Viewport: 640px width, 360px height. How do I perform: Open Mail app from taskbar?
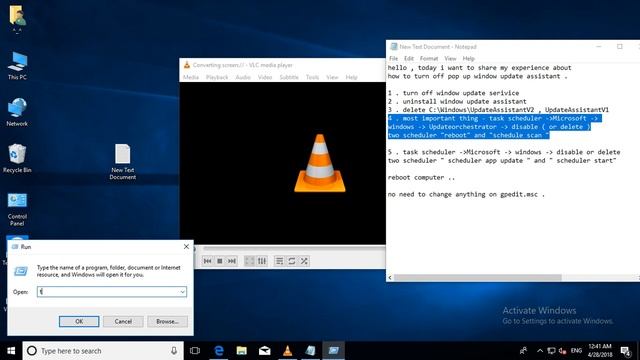(x=264, y=351)
